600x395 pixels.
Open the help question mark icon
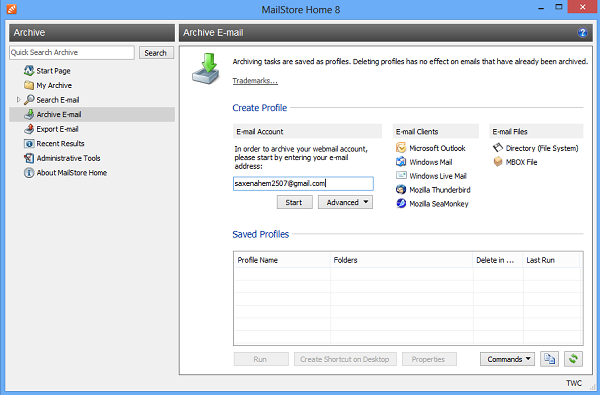click(582, 33)
